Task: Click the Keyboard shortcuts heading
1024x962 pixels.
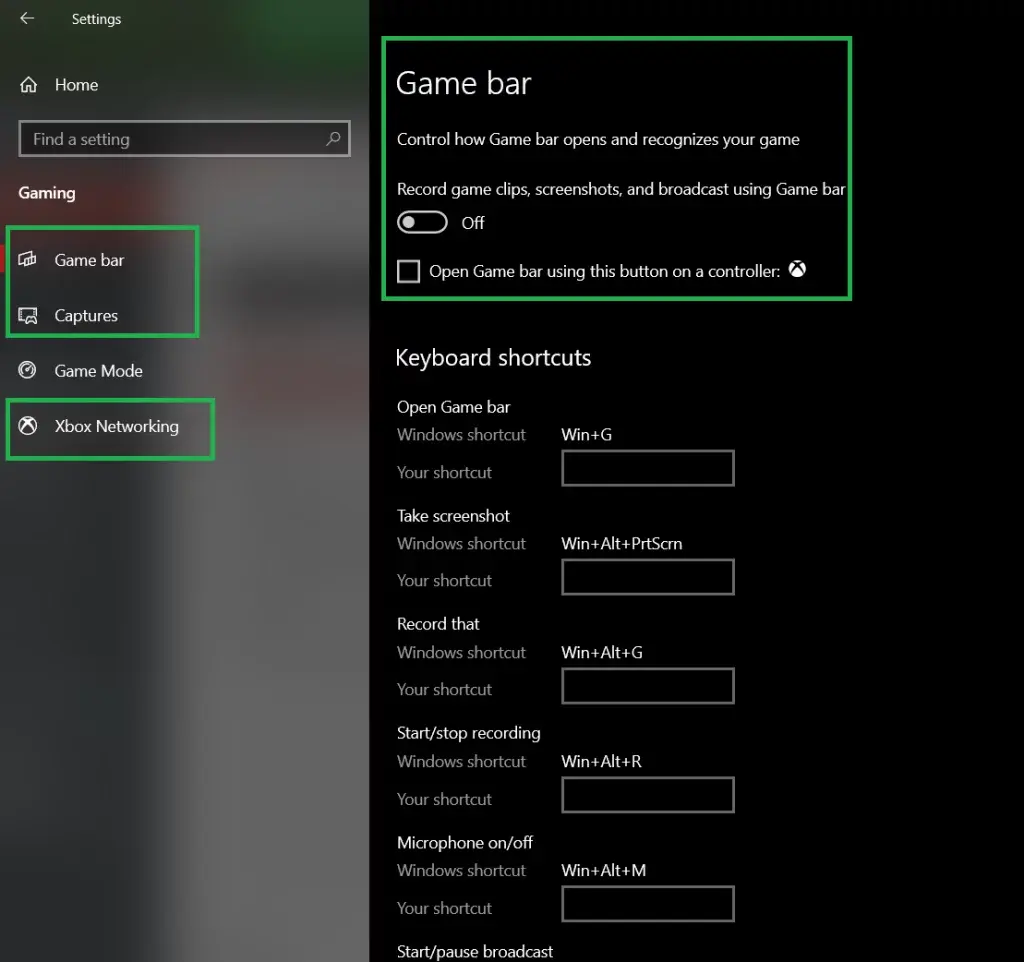Action: pyautogui.click(x=493, y=358)
